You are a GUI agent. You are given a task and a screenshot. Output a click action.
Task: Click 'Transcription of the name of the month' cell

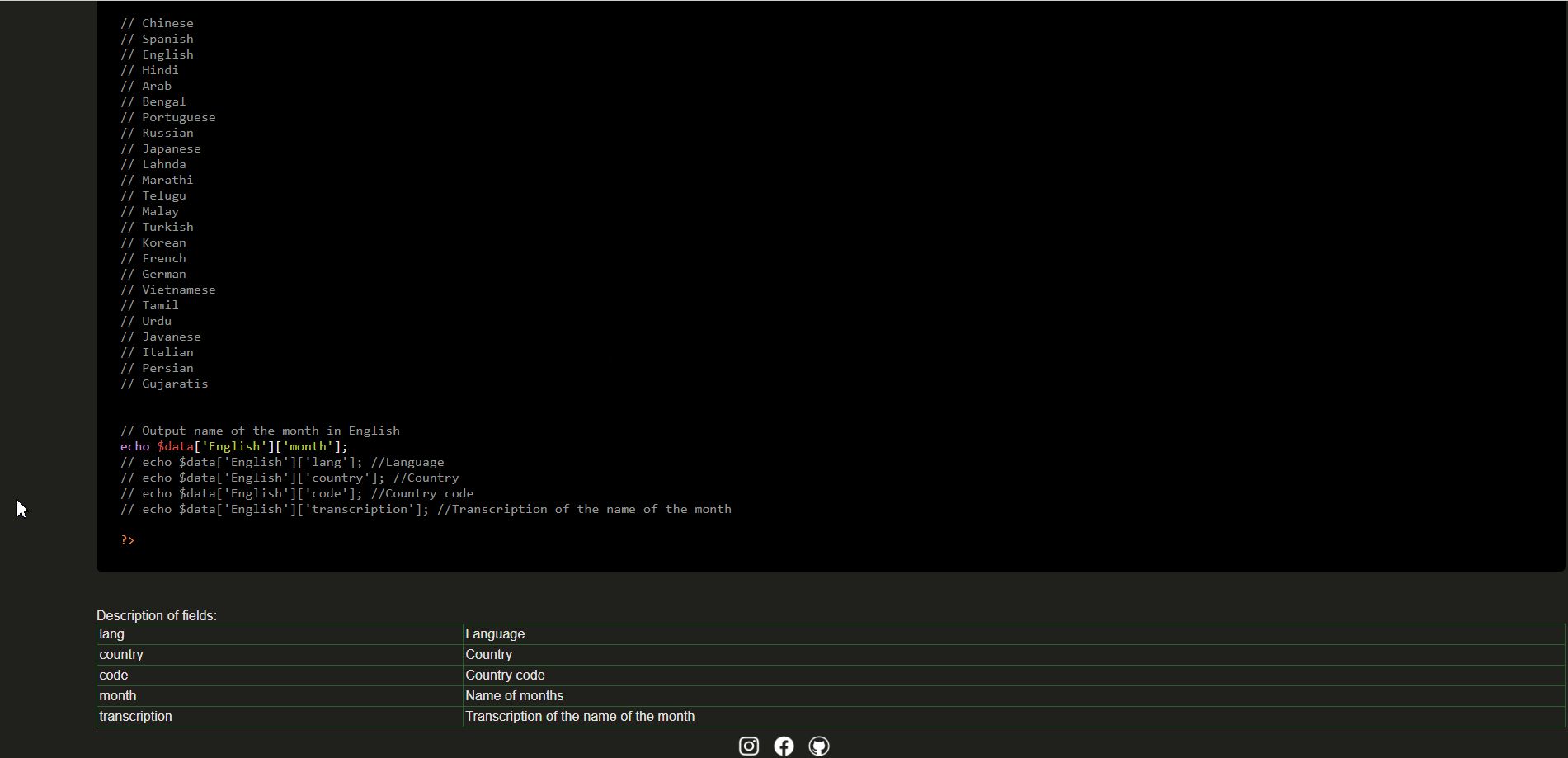(x=1014, y=717)
